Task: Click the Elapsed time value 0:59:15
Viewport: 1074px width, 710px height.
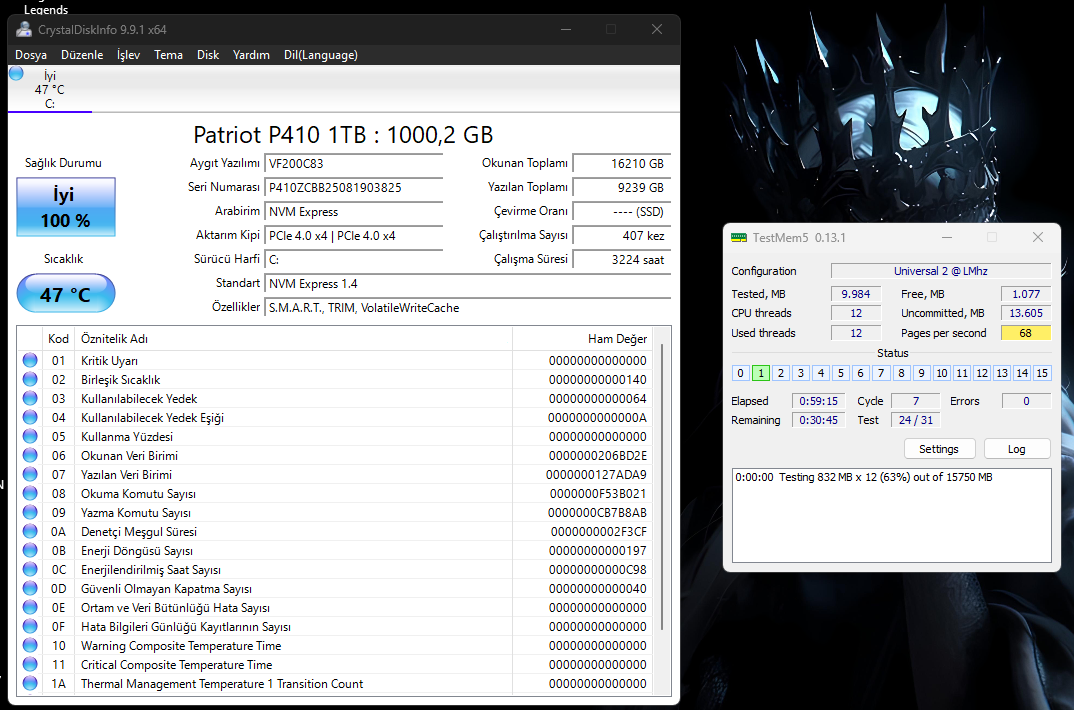Action: point(819,401)
